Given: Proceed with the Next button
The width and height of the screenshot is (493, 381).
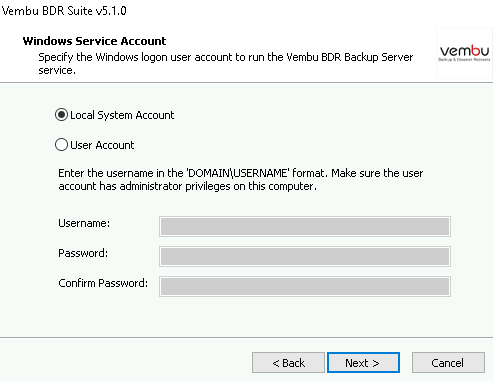Looking at the screenshot, I should [x=363, y=363].
